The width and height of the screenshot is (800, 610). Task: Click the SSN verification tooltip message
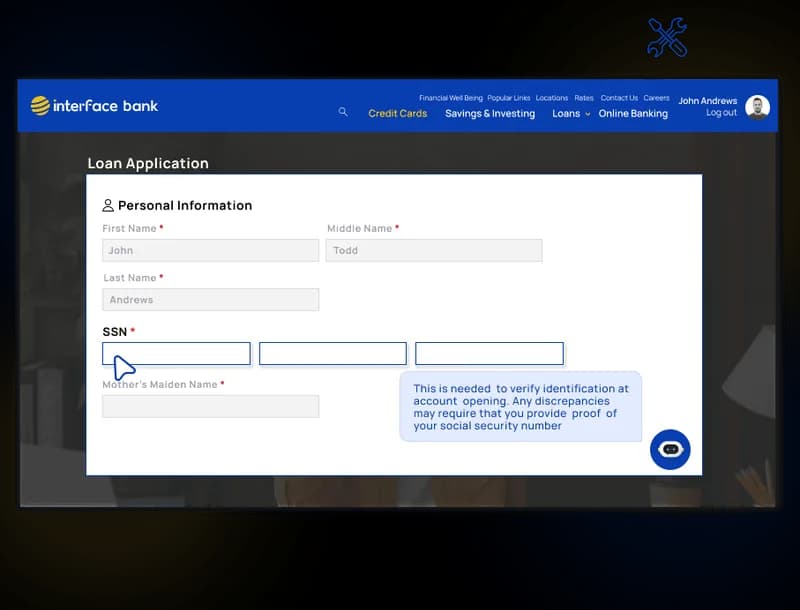(x=520, y=407)
